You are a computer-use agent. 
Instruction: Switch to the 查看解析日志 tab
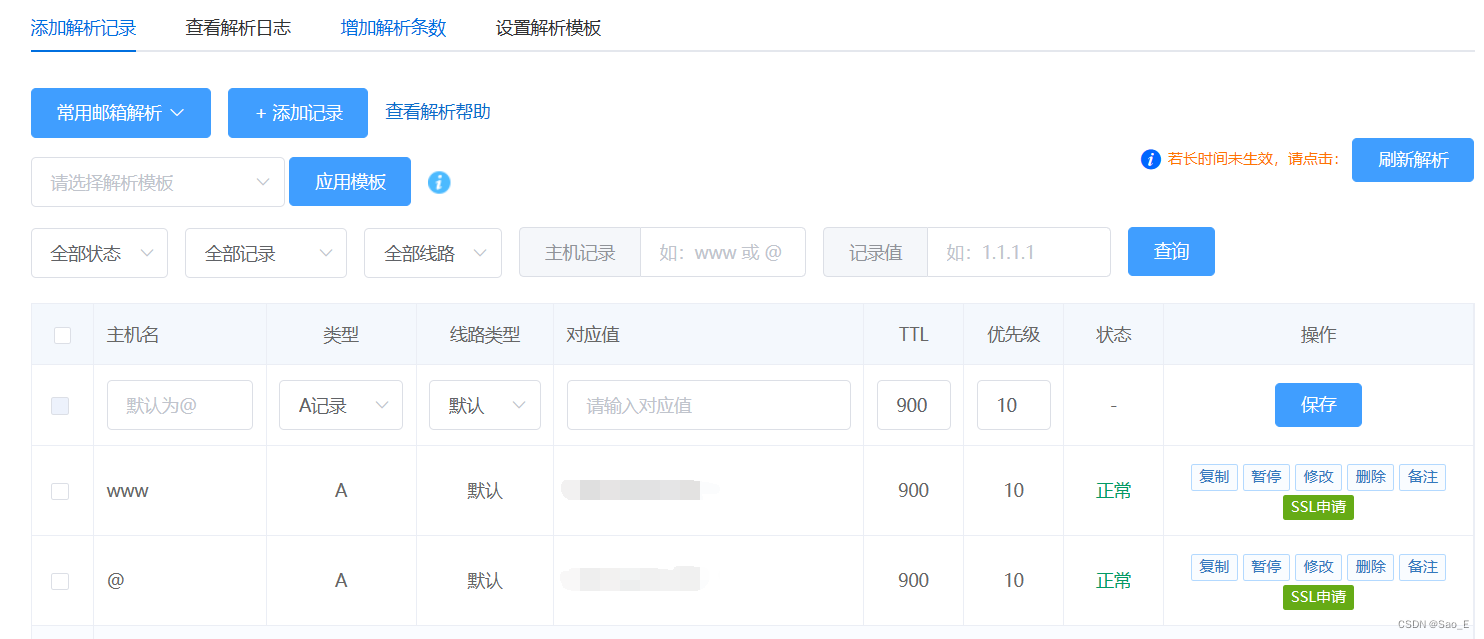tap(237, 28)
